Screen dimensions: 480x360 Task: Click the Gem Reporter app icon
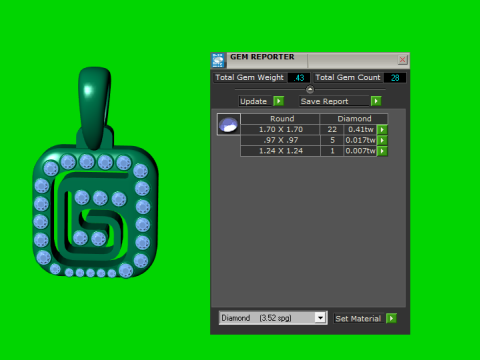(218, 60)
